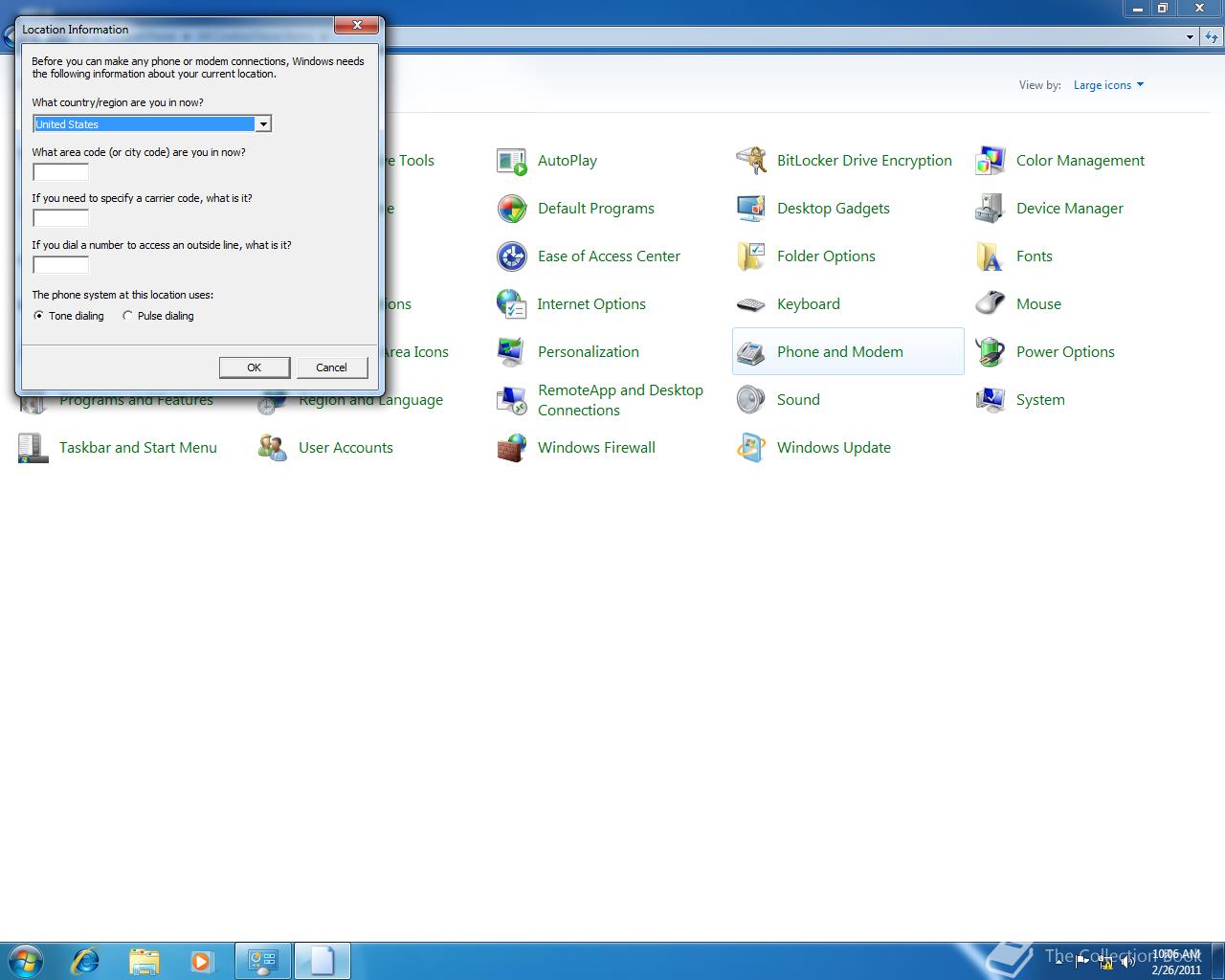Image resolution: width=1225 pixels, height=980 pixels.
Task: Close the Location Information dialog
Action: pyautogui.click(x=357, y=26)
